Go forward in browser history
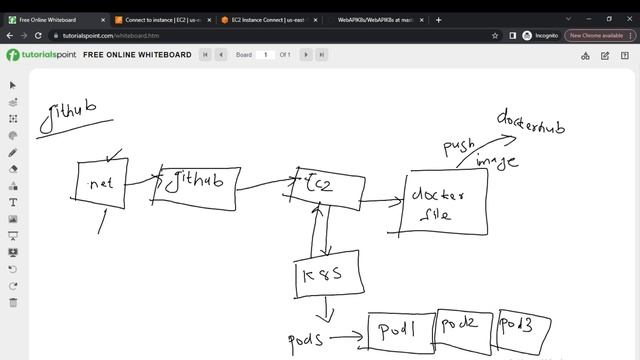The width and height of the screenshot is (640, 360). [24, 36]
